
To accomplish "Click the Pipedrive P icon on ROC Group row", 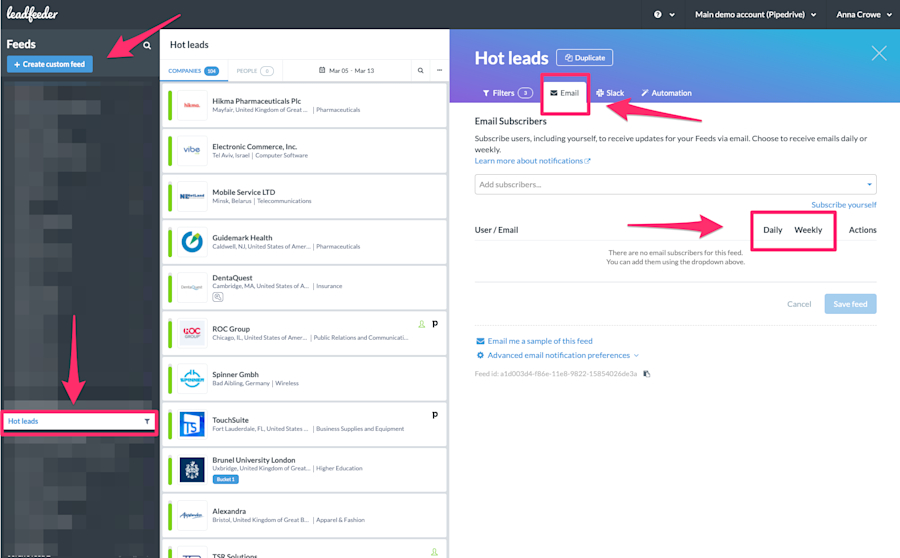I will tap(435, 324).
